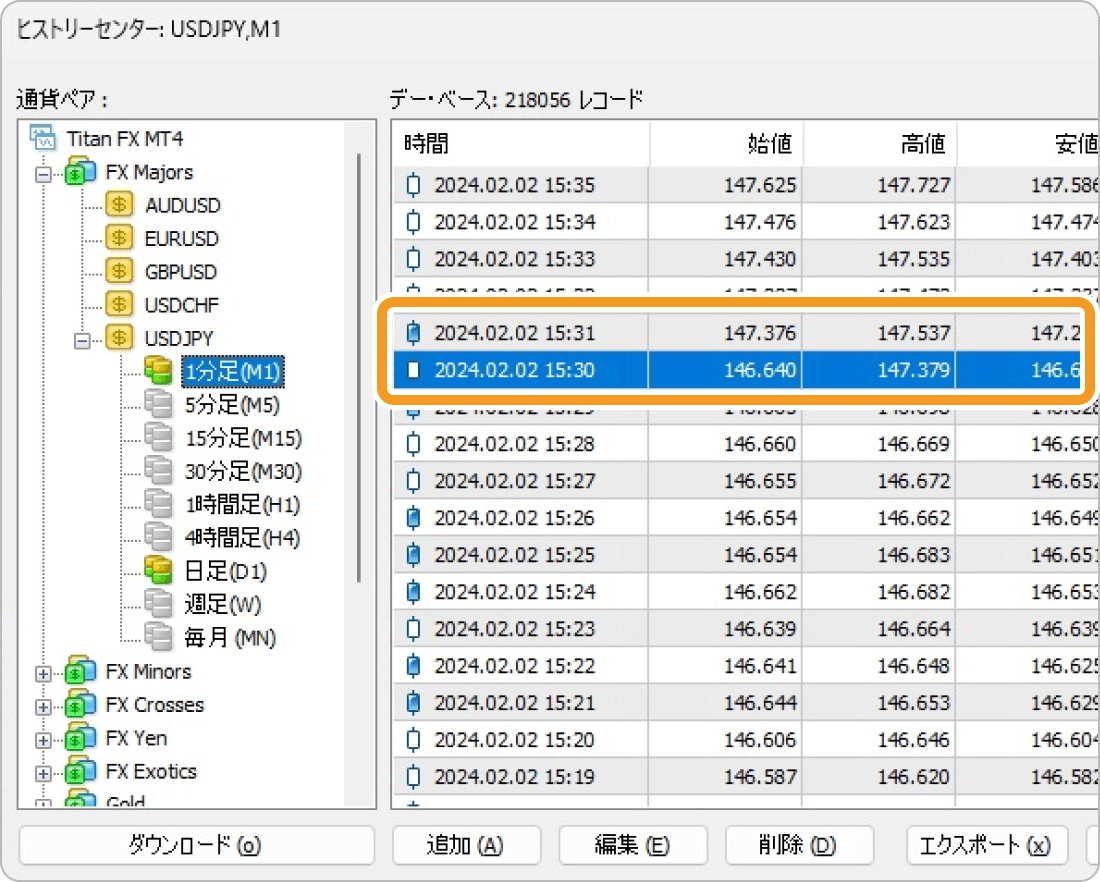The height and width of the screenshot is (882, 1100).
Task: Expand the FX Yen group
Action: tap(43, 740)
